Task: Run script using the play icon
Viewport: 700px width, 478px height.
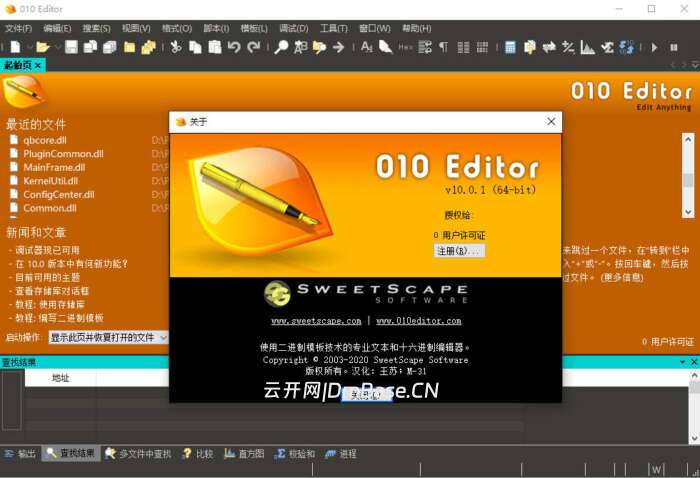Action: [654, 47]
